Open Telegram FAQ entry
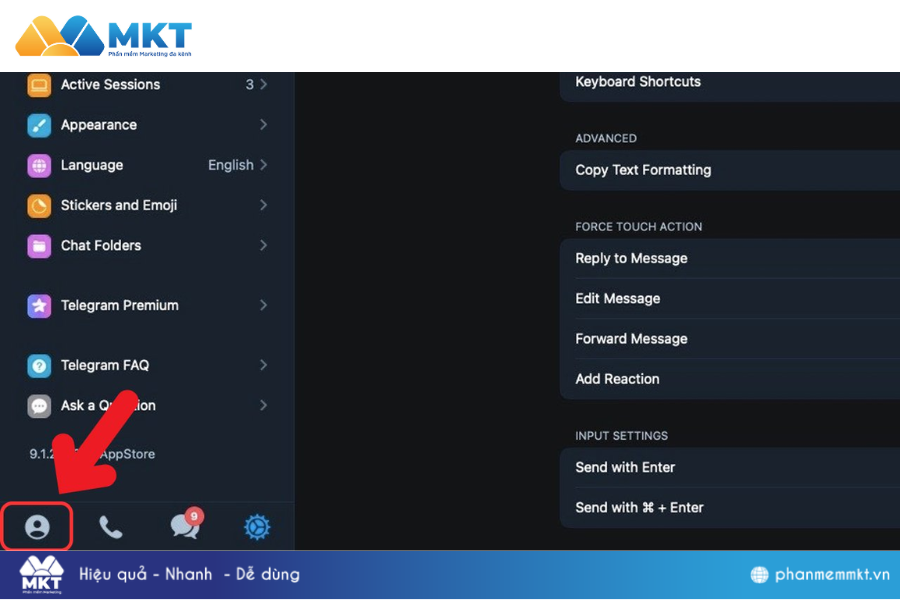Screen dimensions: 900x600 (148, 365)
